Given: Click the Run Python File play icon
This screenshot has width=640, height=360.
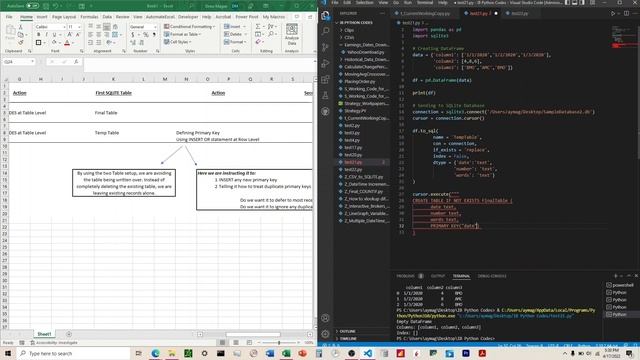Looking at the screenshot, I should [613, 13].
